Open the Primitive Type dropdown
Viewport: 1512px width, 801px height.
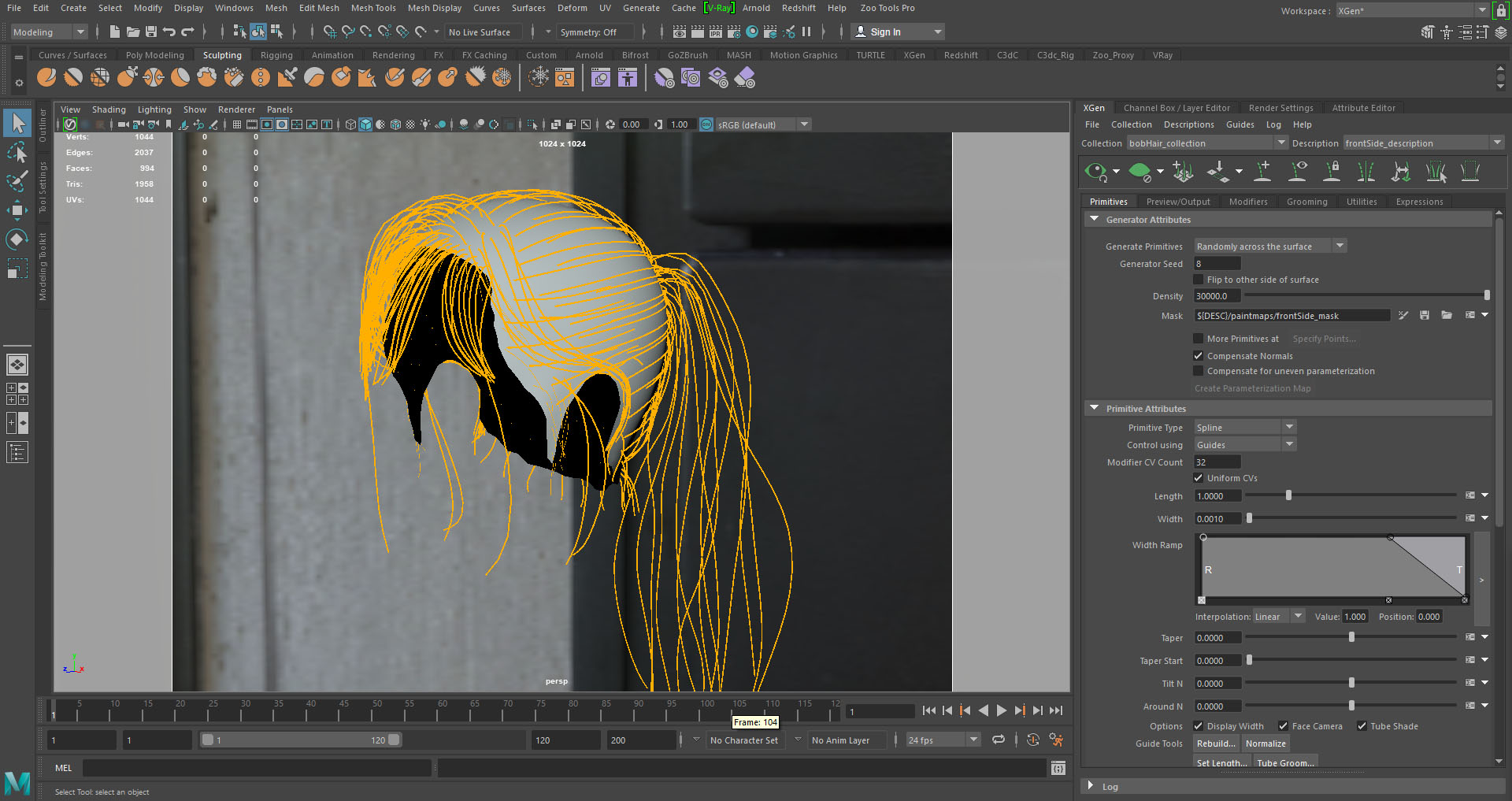click(1244, 428)
